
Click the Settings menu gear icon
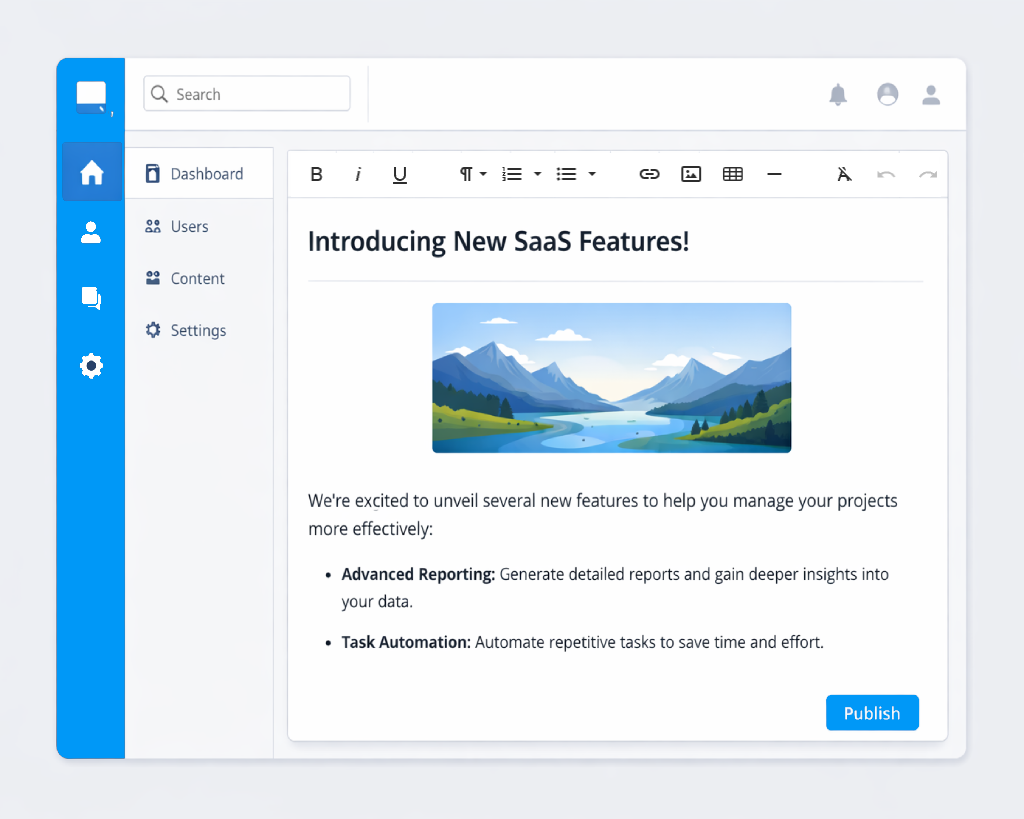pyautogui.click(x=153, y=330)
